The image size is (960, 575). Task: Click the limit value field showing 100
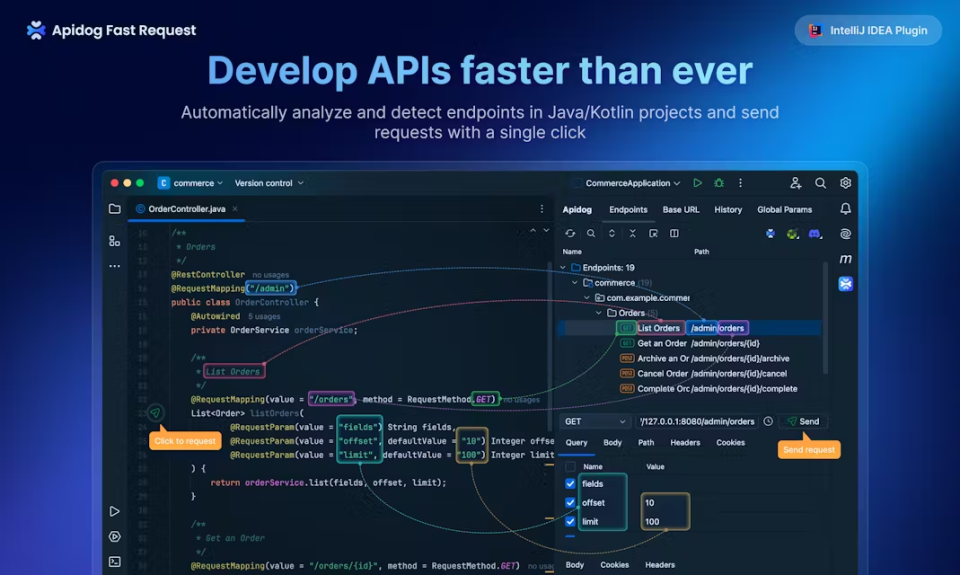coord(665,522)
